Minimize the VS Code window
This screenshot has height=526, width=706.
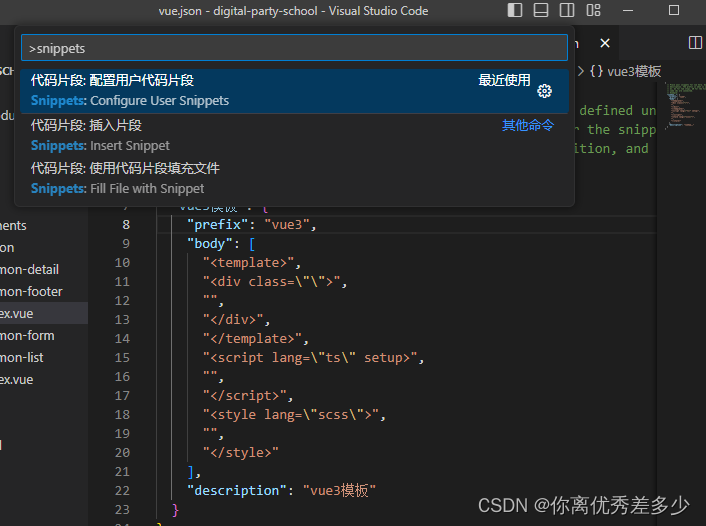[628, 10]
